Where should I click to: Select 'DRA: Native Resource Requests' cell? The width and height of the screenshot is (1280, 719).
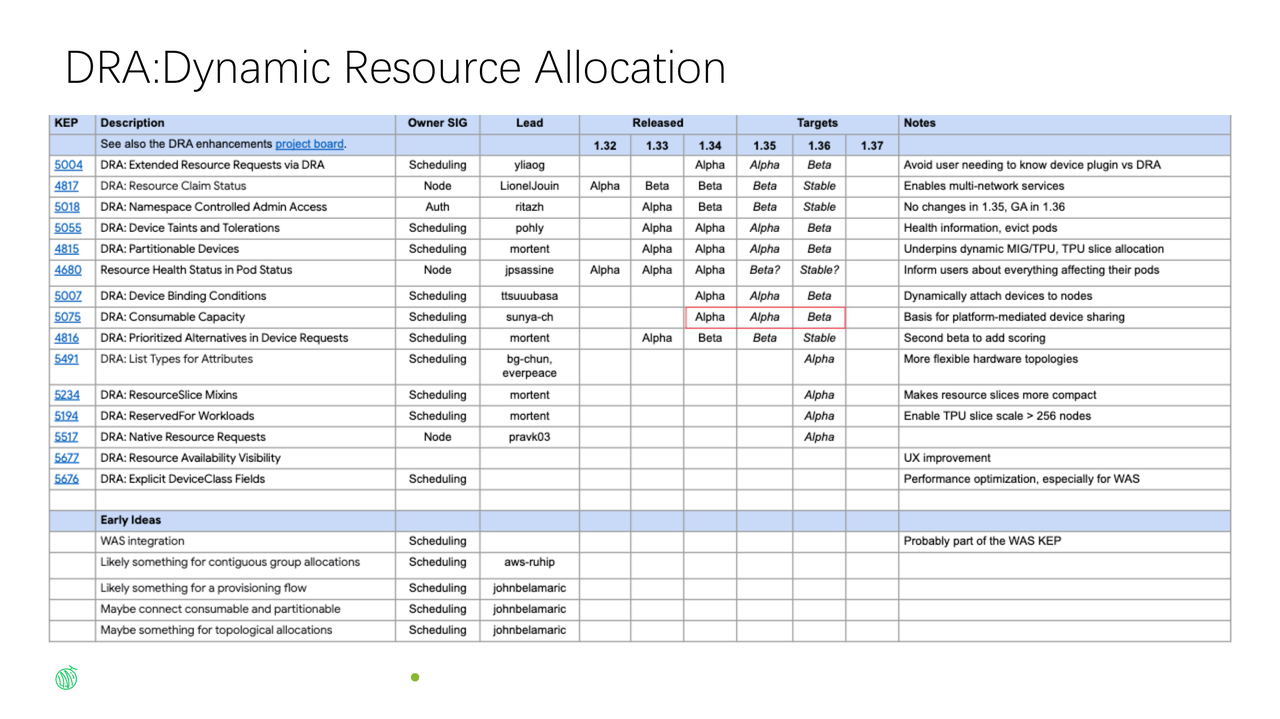246,437
